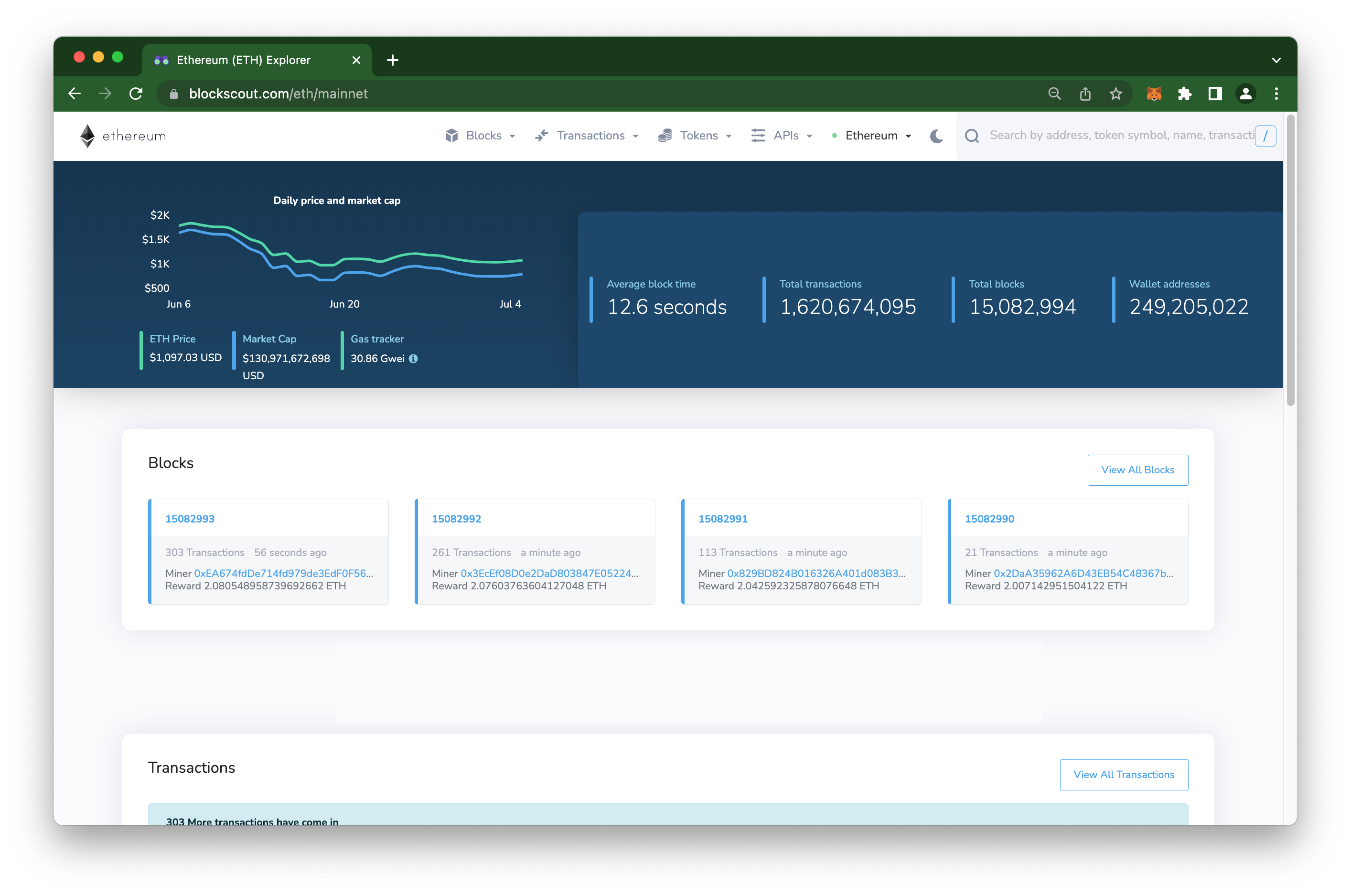Open block 15082992 link
Viewport: 1351px width, 896px height.
pyautogui.click(x=456, y=519)
